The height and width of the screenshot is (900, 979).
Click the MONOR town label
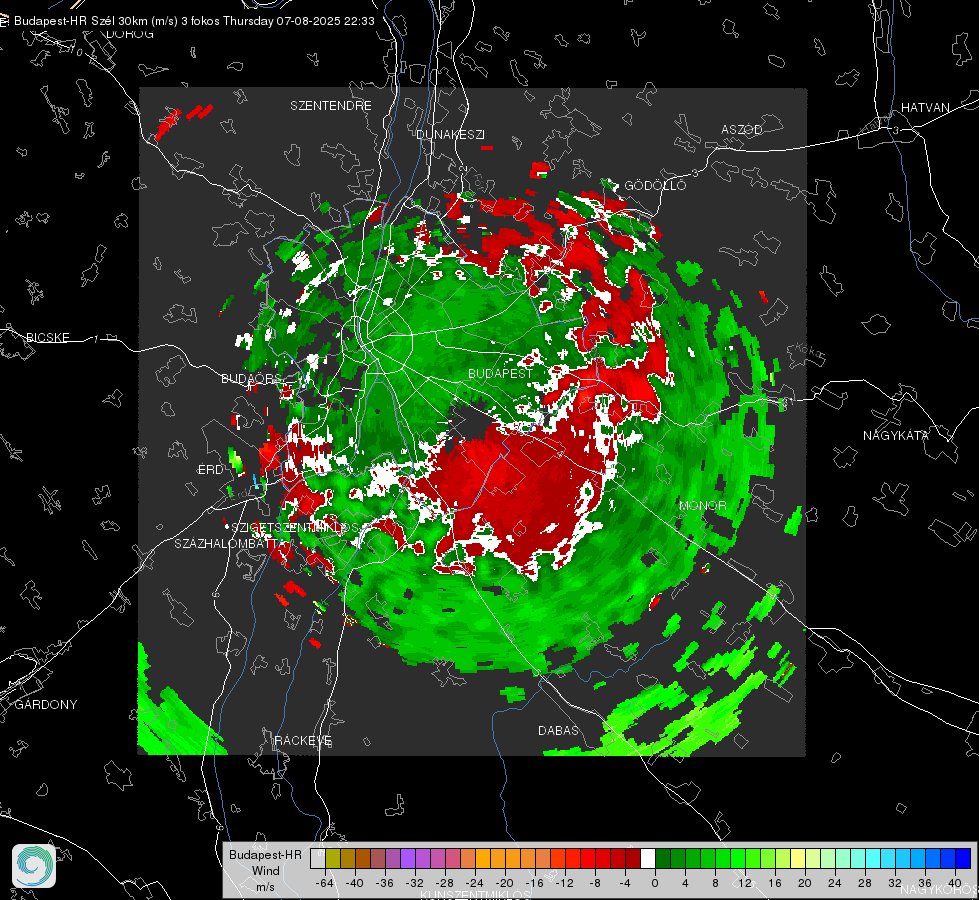pyautogui.click(x=702, y=505)
